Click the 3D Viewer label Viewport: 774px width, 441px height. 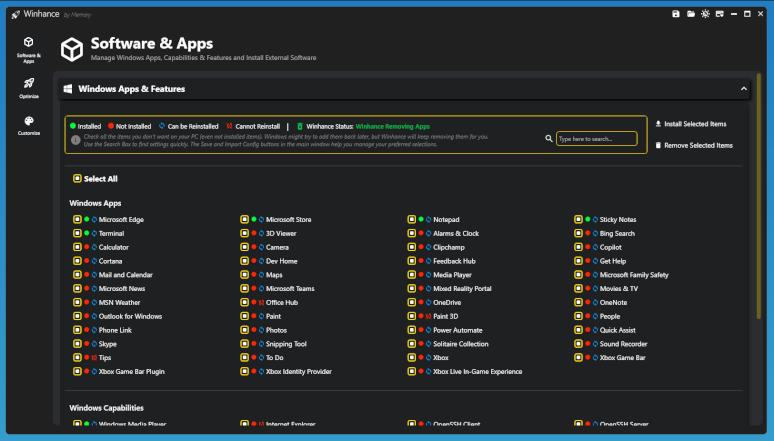281,233
